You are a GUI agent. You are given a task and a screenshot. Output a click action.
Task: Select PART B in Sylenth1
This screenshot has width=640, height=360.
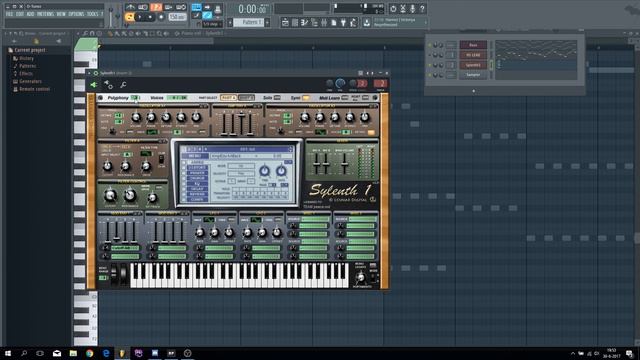pos(246,98)
